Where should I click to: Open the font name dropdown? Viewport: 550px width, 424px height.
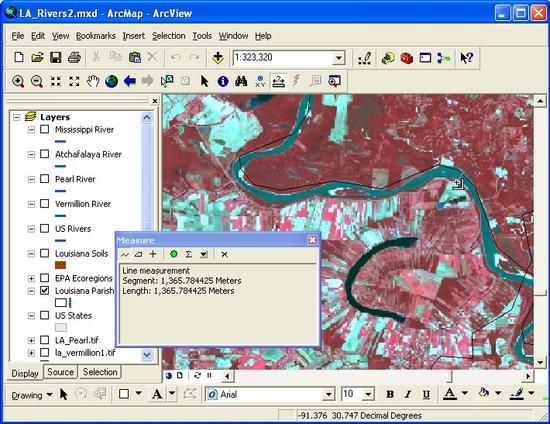click(328, 395)
